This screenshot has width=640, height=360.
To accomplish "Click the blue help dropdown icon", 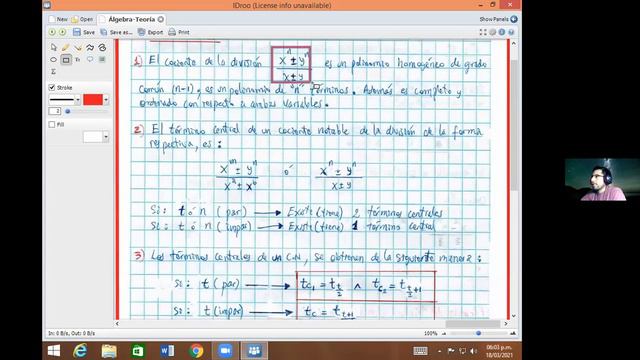I will (x=511, y=32).
